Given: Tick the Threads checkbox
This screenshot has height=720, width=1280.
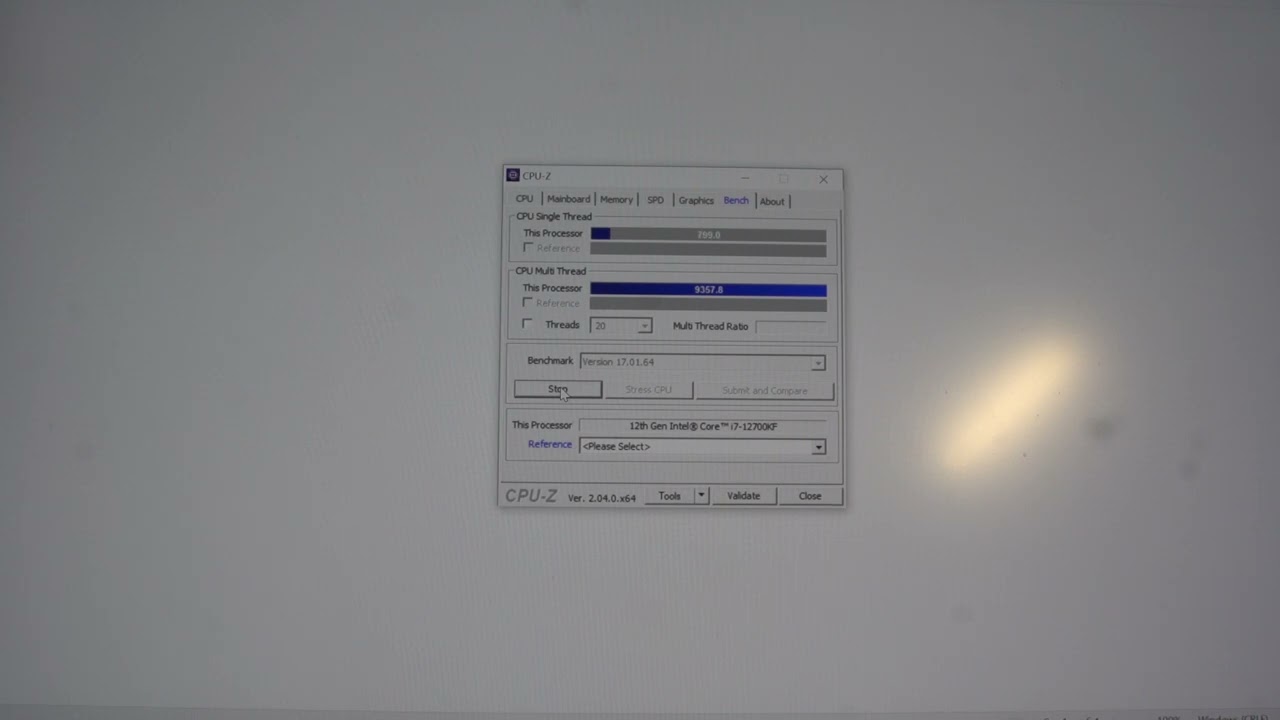Looking at the screenshot, I should (x=528, y=324).
